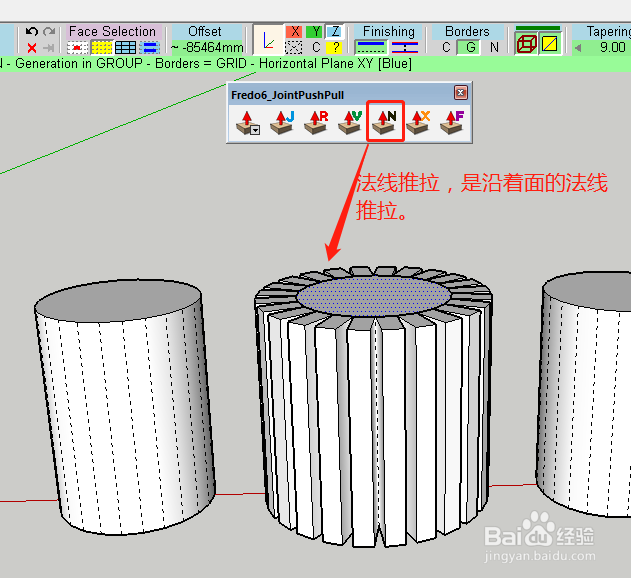Toggle first Finishing option with dashed line
This screenshot has height=578, width=631.
click(371, 47)
